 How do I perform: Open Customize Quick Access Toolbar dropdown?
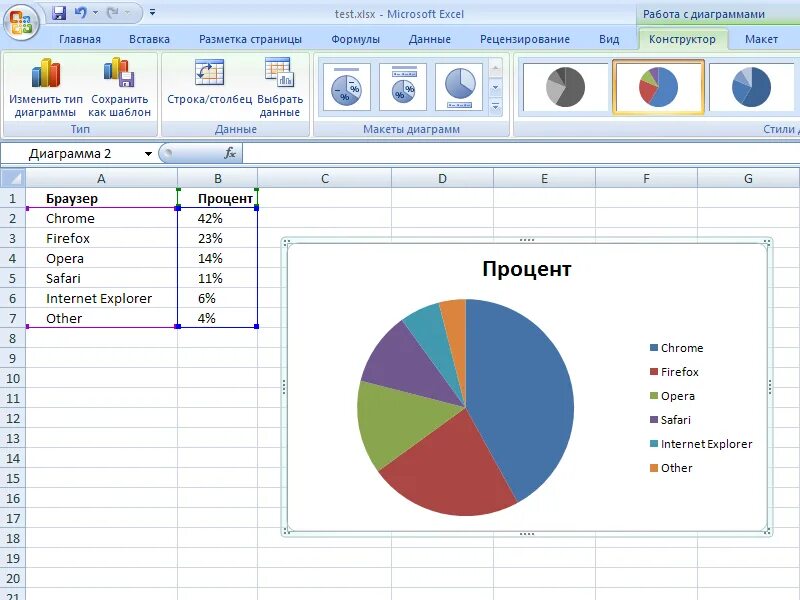click(153, 12)
